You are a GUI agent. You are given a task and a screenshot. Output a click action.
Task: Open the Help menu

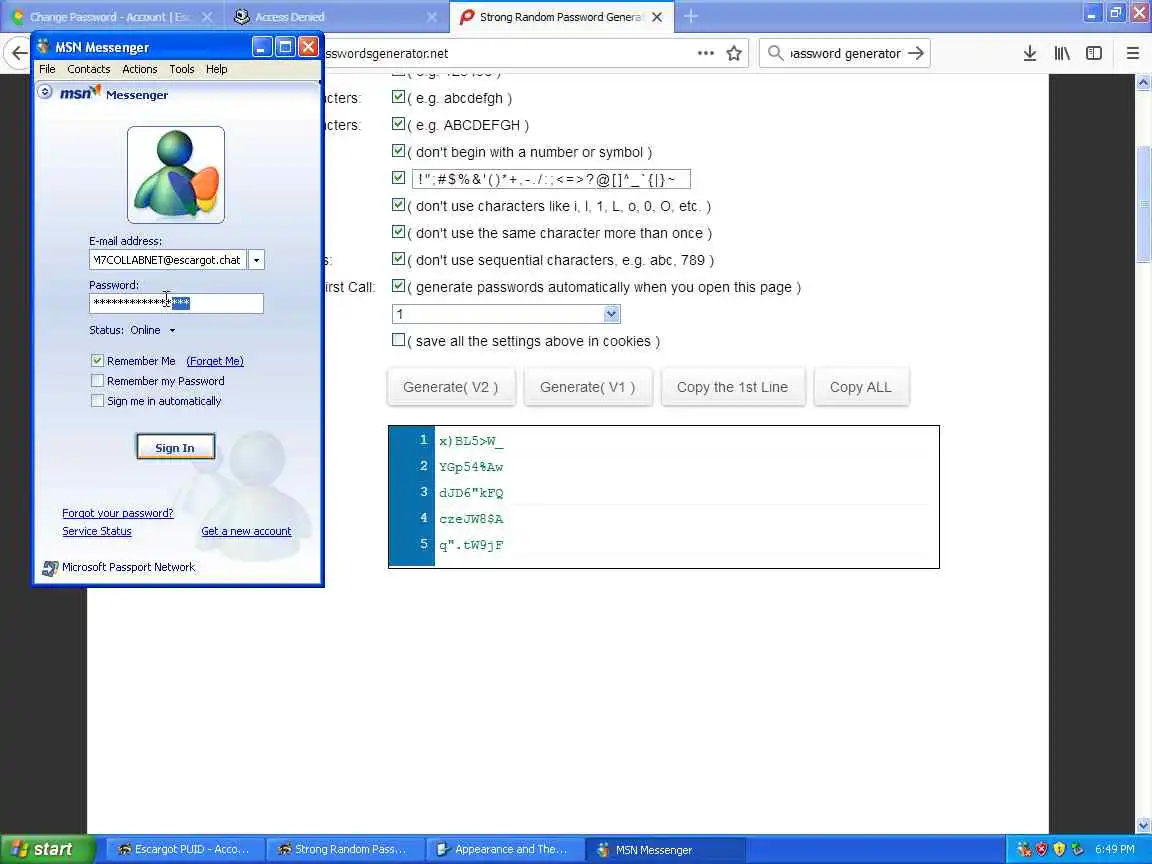point(216,69)
